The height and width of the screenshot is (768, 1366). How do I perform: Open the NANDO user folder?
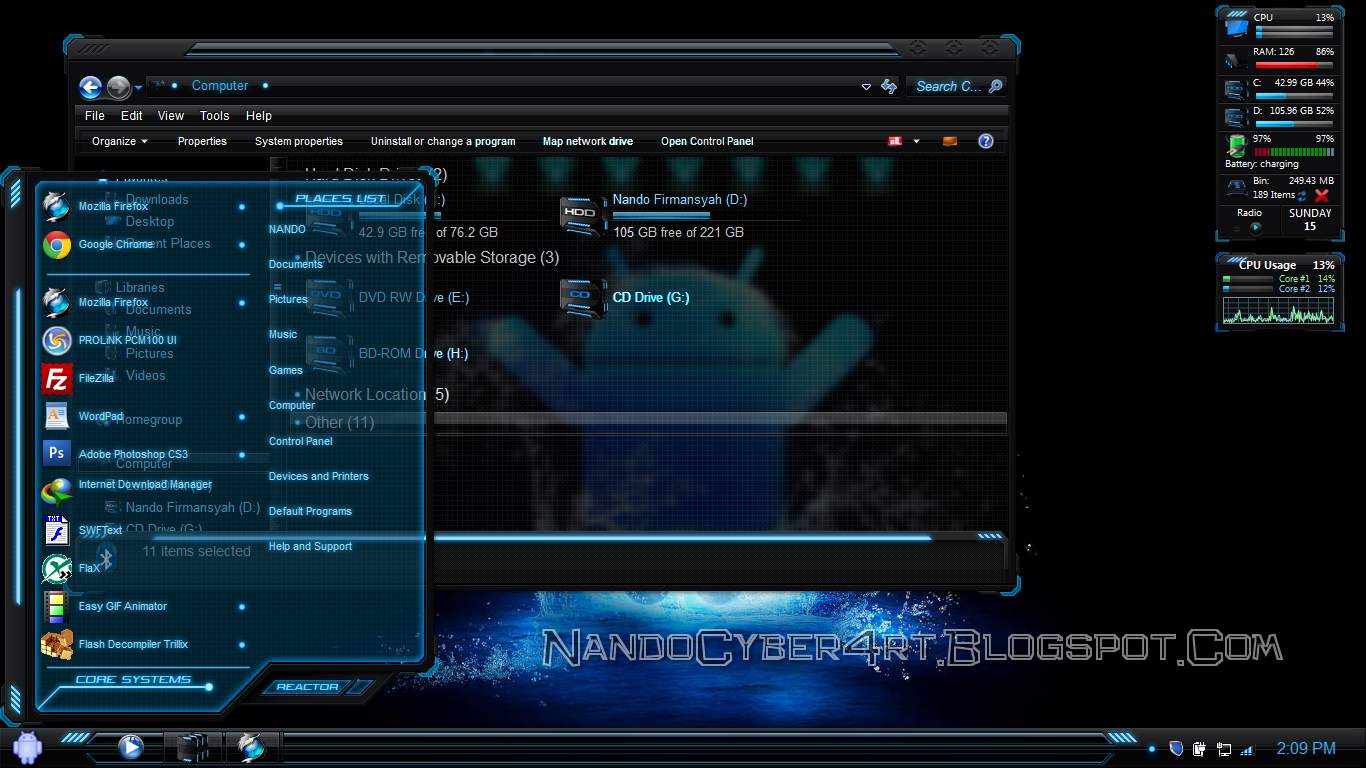pyautogui.click(x=287, y=229)
